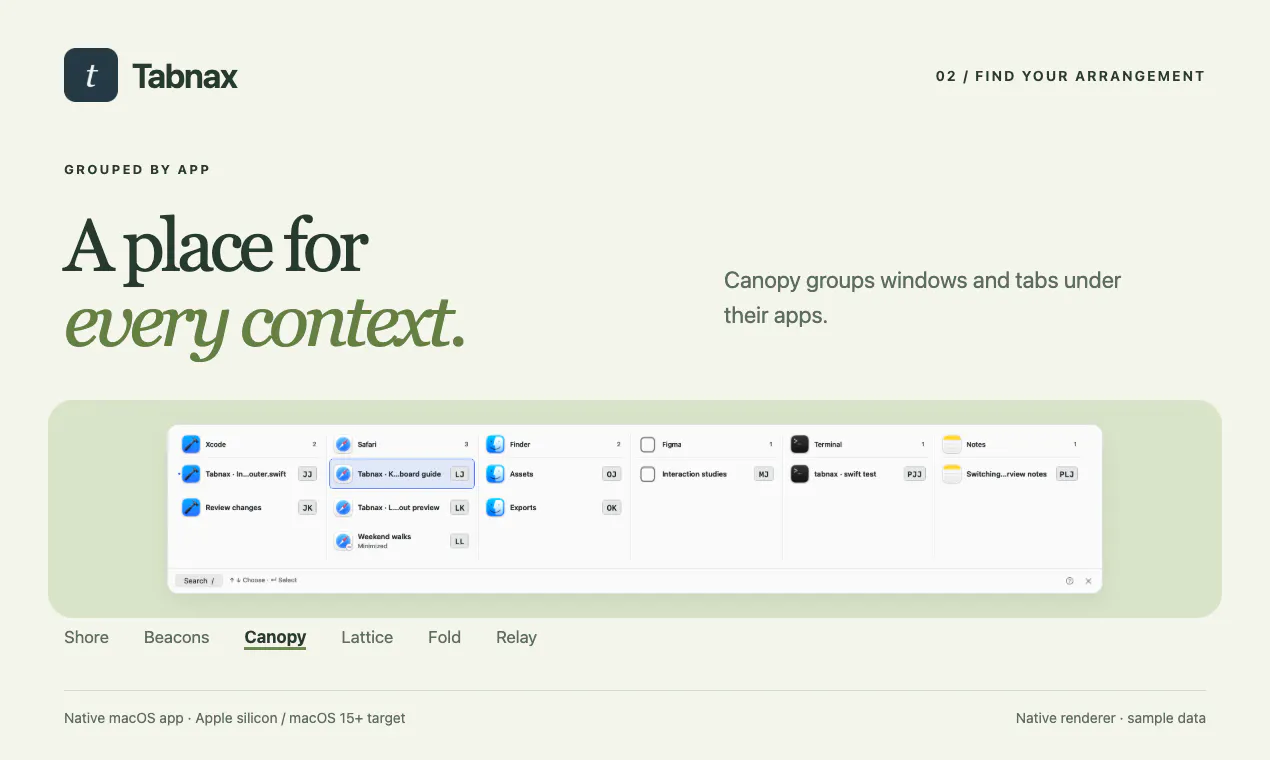The width and height of the screenshot is (1270, 760).
Task: Switch to the Beacons tab
Action: [177, 637]
